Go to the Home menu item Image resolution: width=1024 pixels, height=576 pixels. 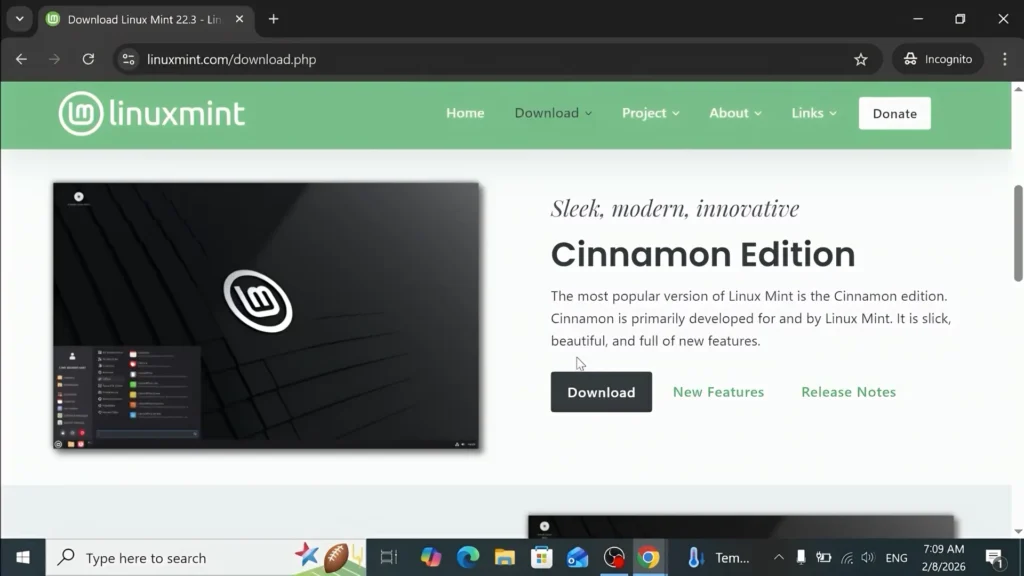click(465, 113)
